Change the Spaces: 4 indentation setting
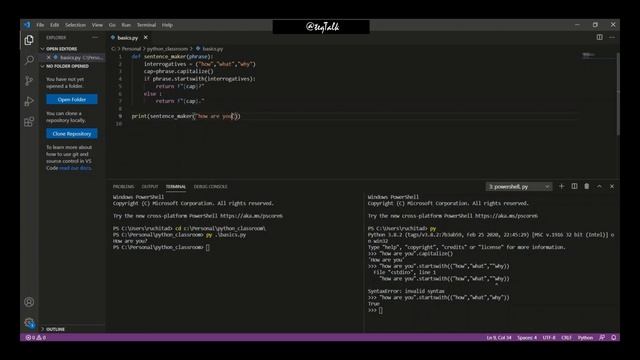This screenshot has width=640, height=360. point(527,338)
